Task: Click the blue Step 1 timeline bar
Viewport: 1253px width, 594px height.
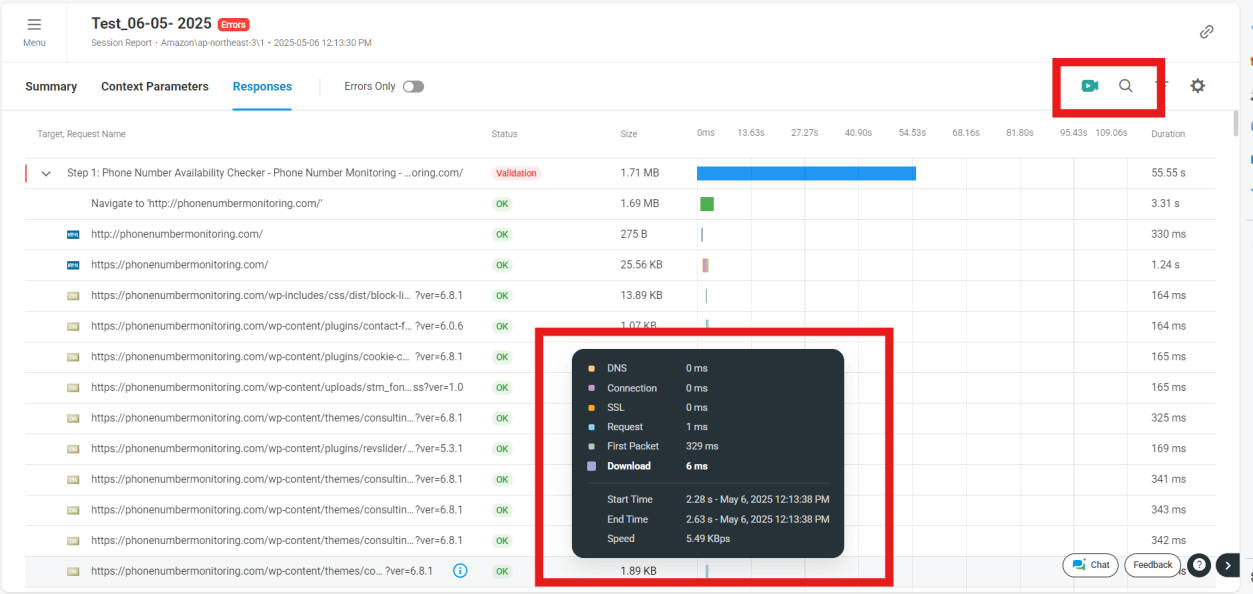Action: pos(806,173)
